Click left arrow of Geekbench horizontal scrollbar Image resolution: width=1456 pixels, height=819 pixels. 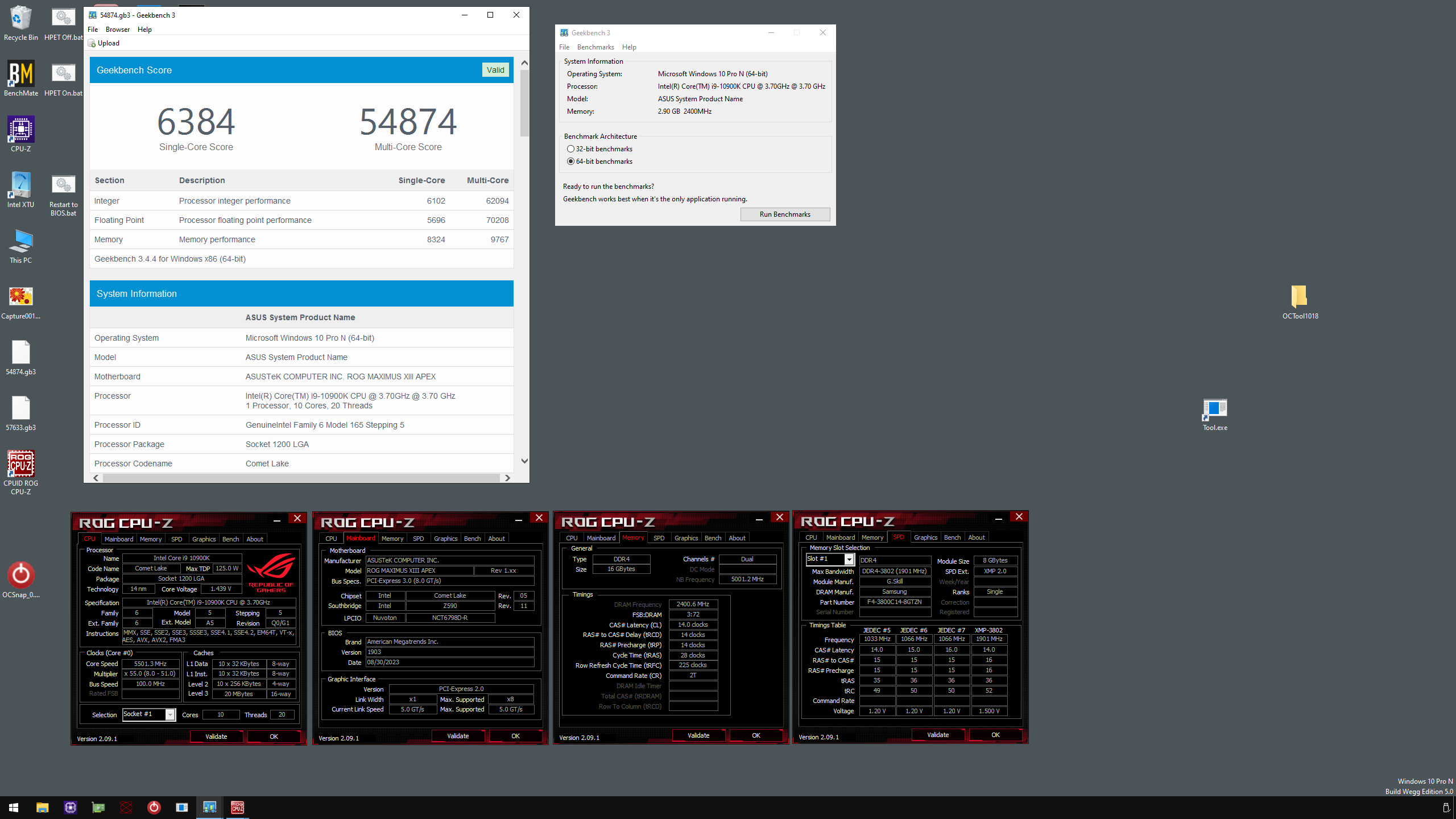click(96, 478)
